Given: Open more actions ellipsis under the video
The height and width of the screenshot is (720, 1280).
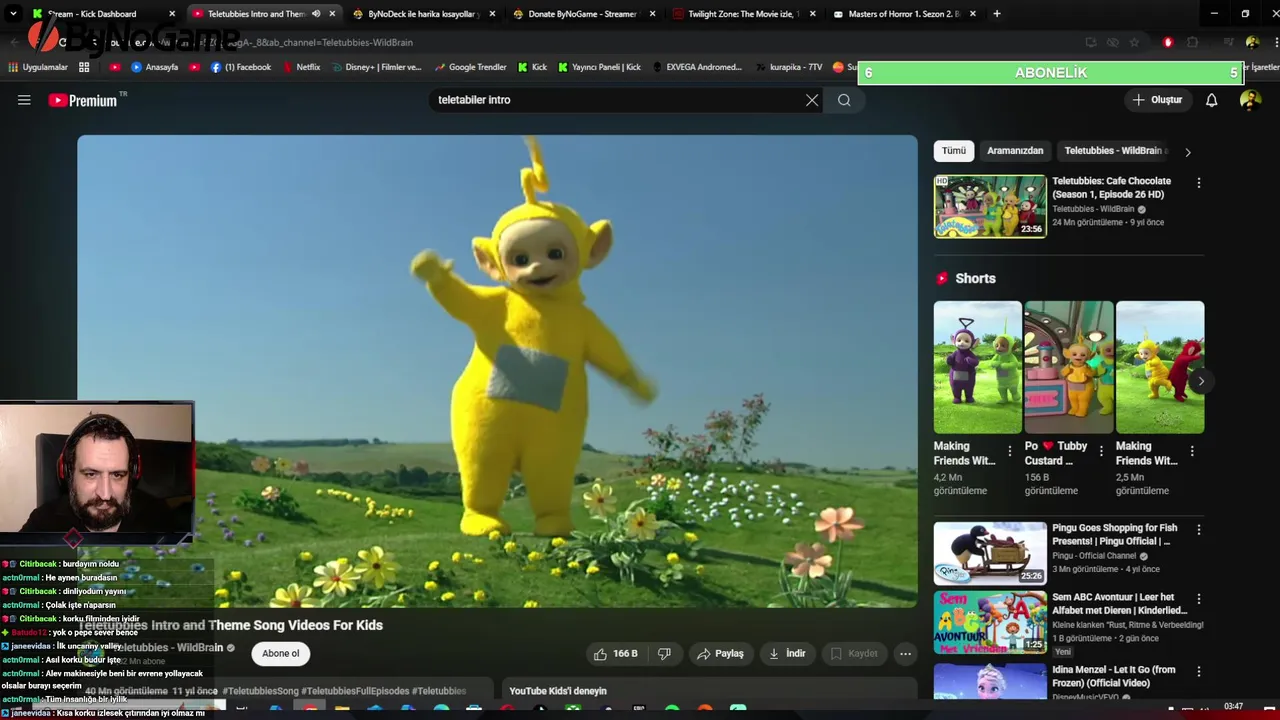Looking at the screenshot, I should tap(905, 654).
